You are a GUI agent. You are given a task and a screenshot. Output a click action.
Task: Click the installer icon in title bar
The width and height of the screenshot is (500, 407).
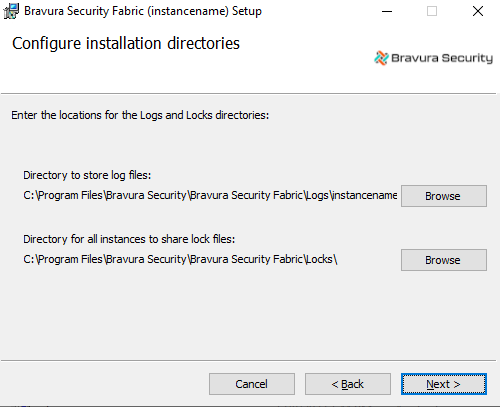click(11, 11)
